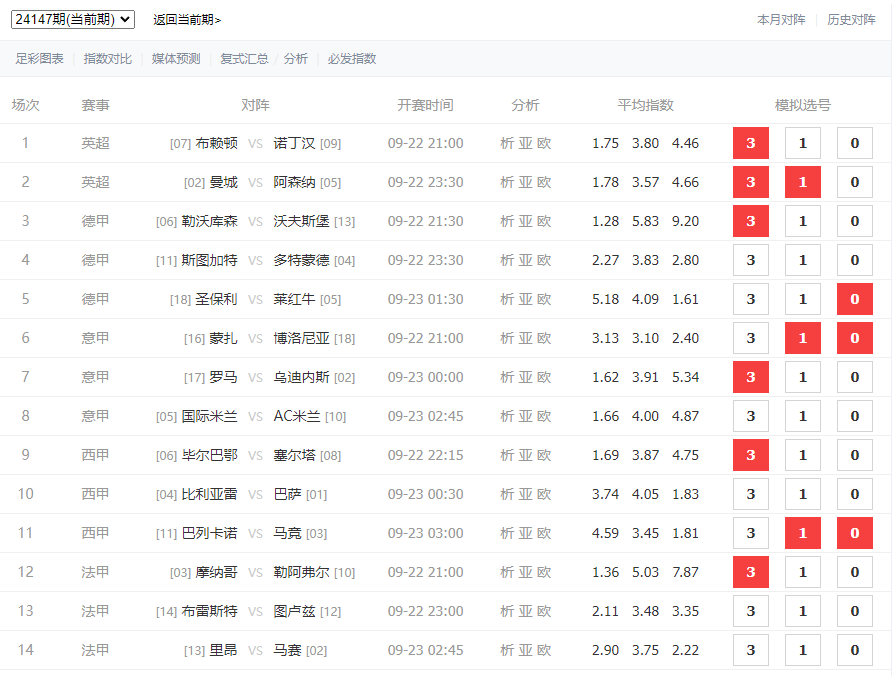Click team name 多特蒙德
Screen dimensions: 893x681
301,260
